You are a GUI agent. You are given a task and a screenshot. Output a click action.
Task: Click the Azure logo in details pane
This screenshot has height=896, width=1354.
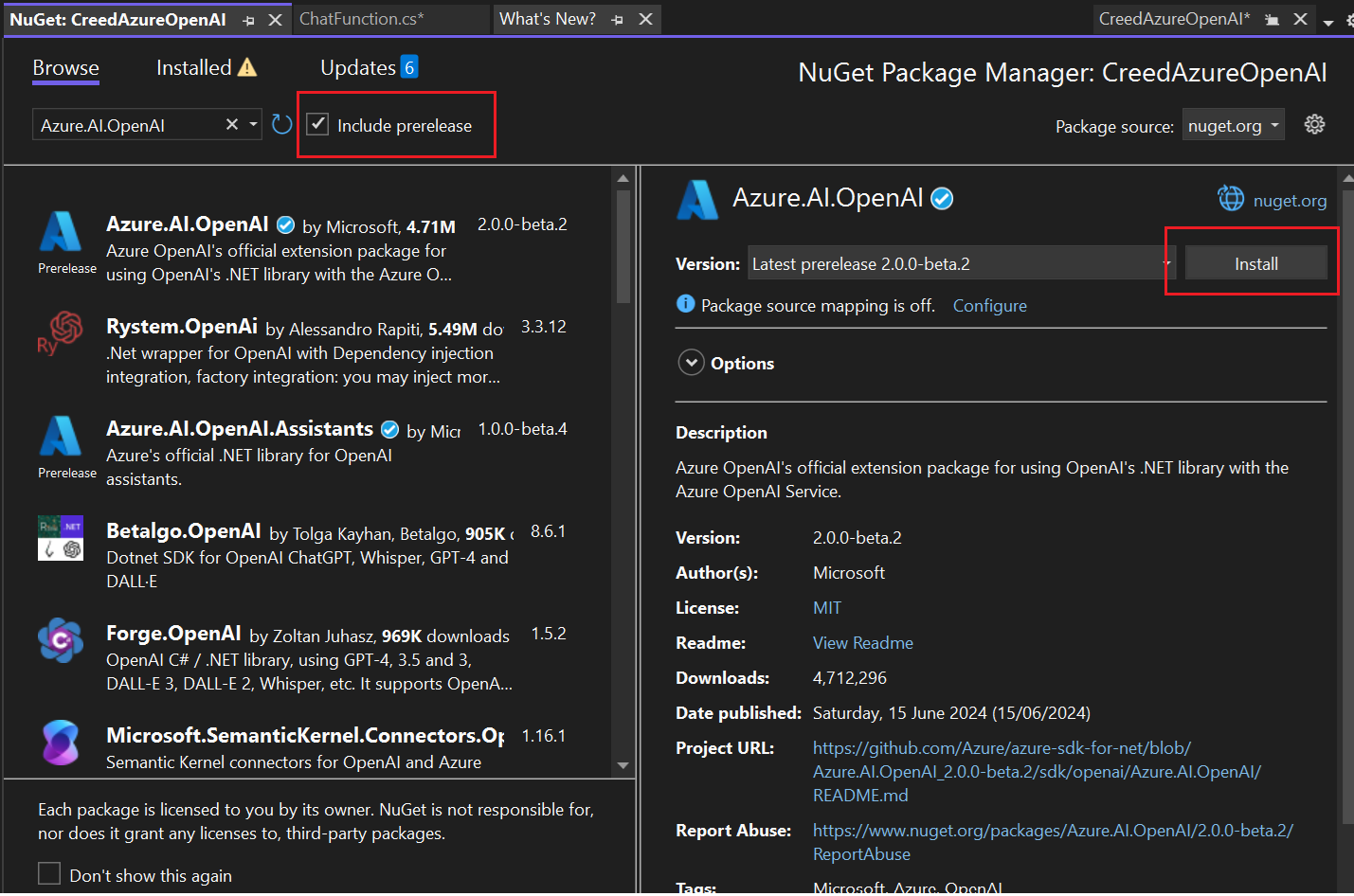click(x=698, y=199)
